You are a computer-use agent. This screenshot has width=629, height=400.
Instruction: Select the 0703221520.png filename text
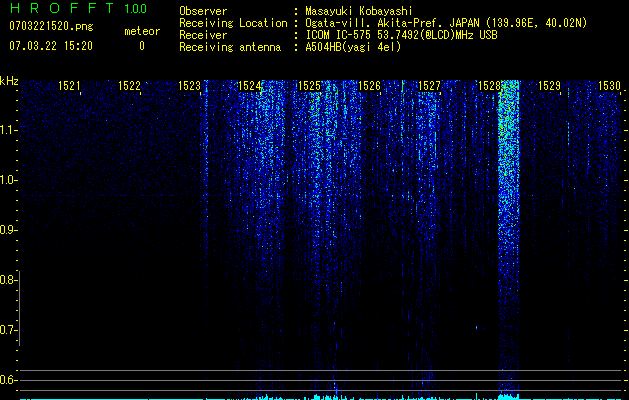pyautogui.click(x=51, y=26)
